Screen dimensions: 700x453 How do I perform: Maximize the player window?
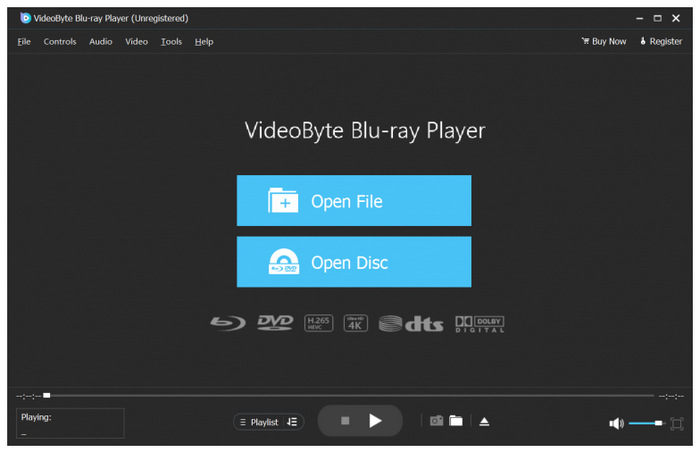tap(658, 18)
